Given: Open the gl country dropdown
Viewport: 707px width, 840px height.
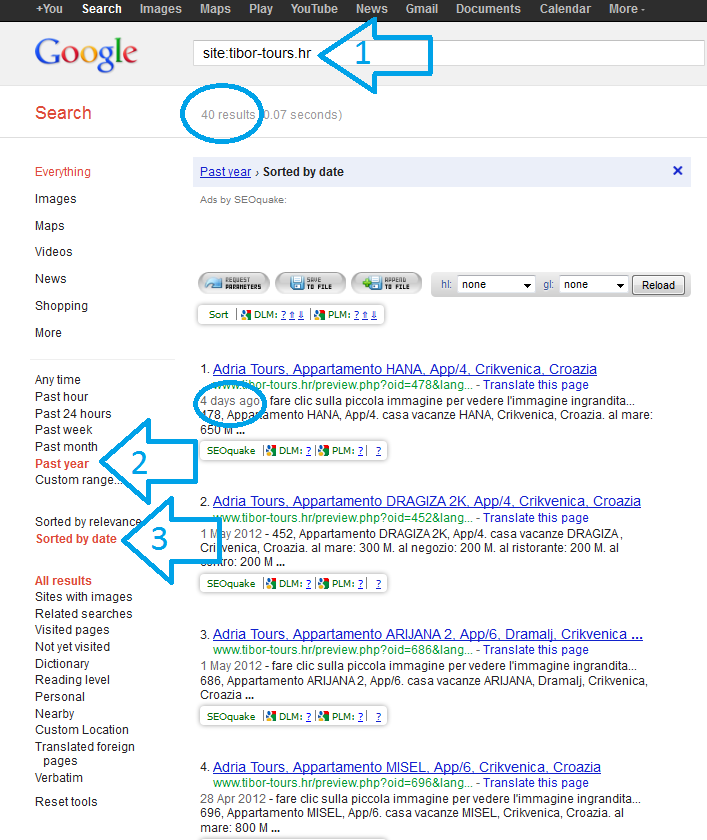Looking at the screenshot, I should [594, 285].
